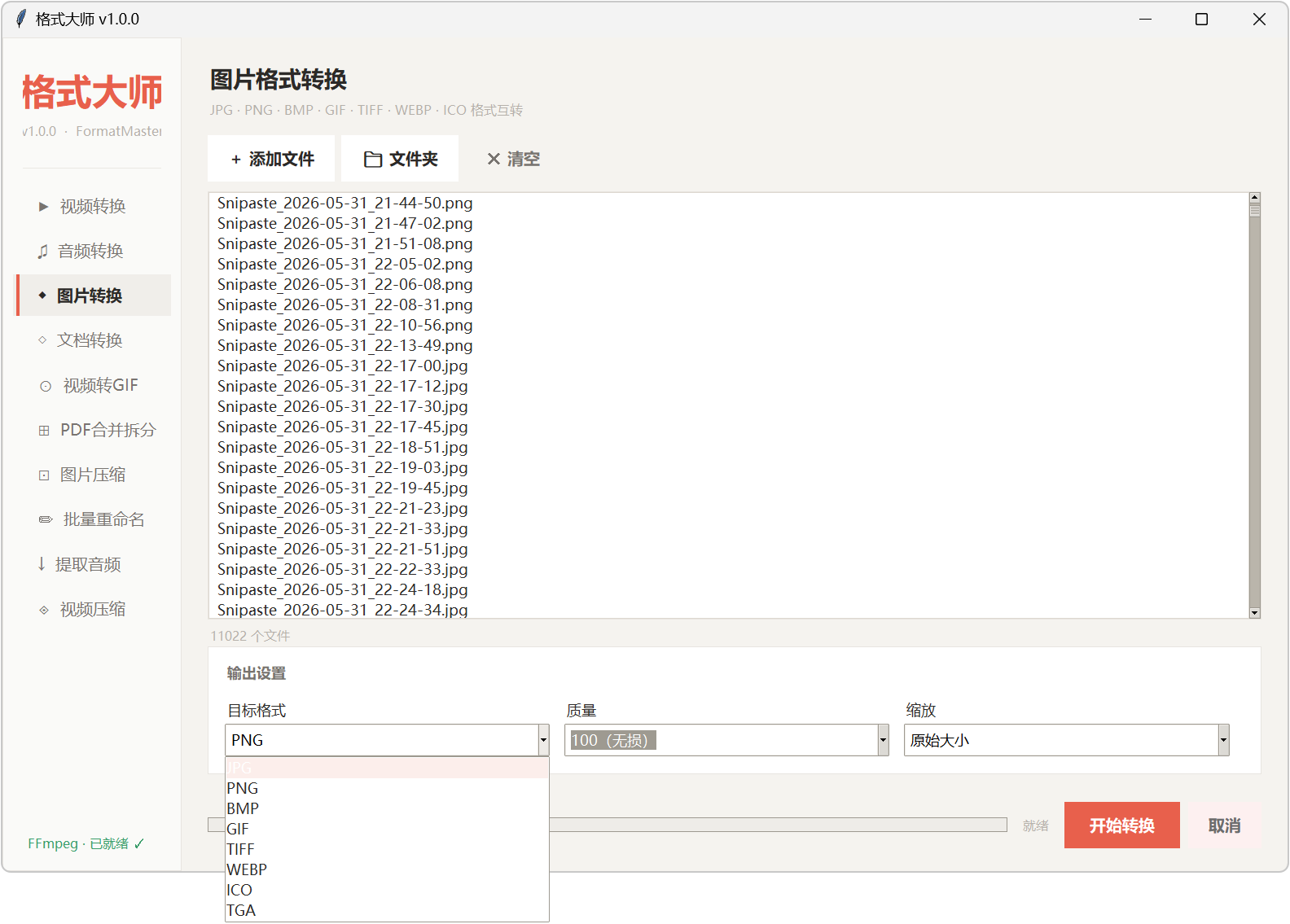
Task: Pick WEBP from the format options
Action: coord(387,869)
